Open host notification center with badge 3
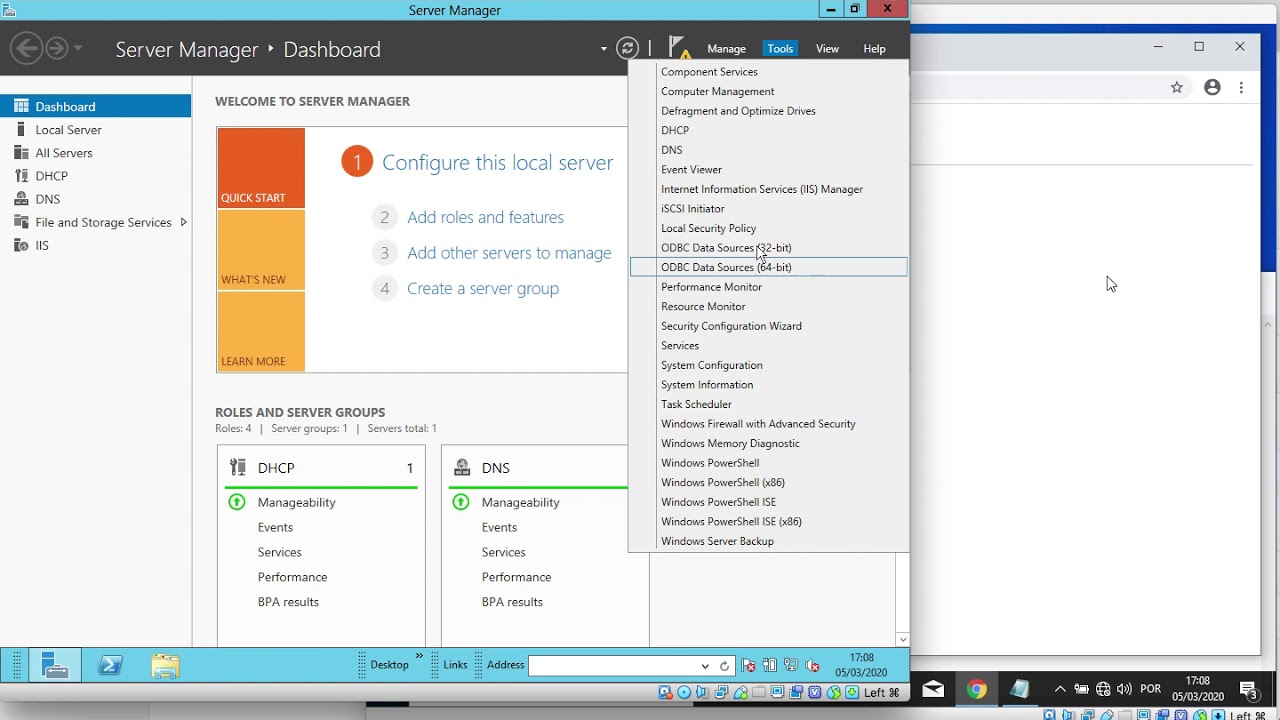 coord(1249,689)
